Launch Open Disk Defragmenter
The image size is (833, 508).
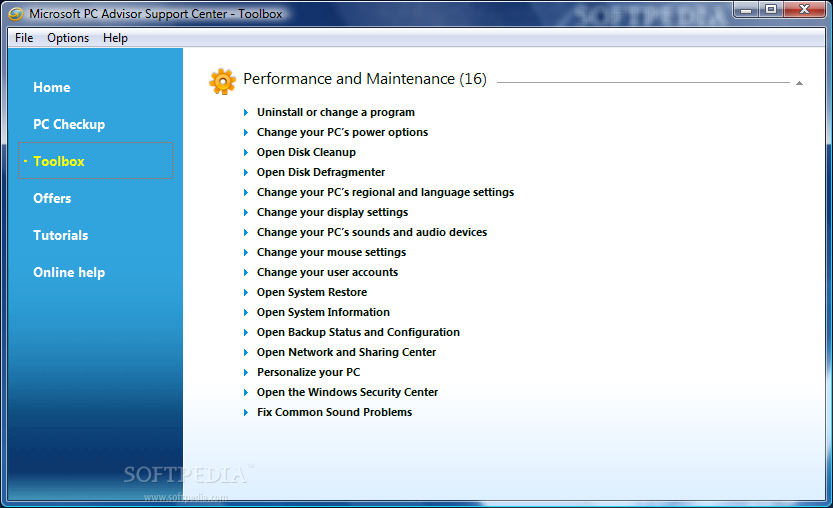pos(321,172)
